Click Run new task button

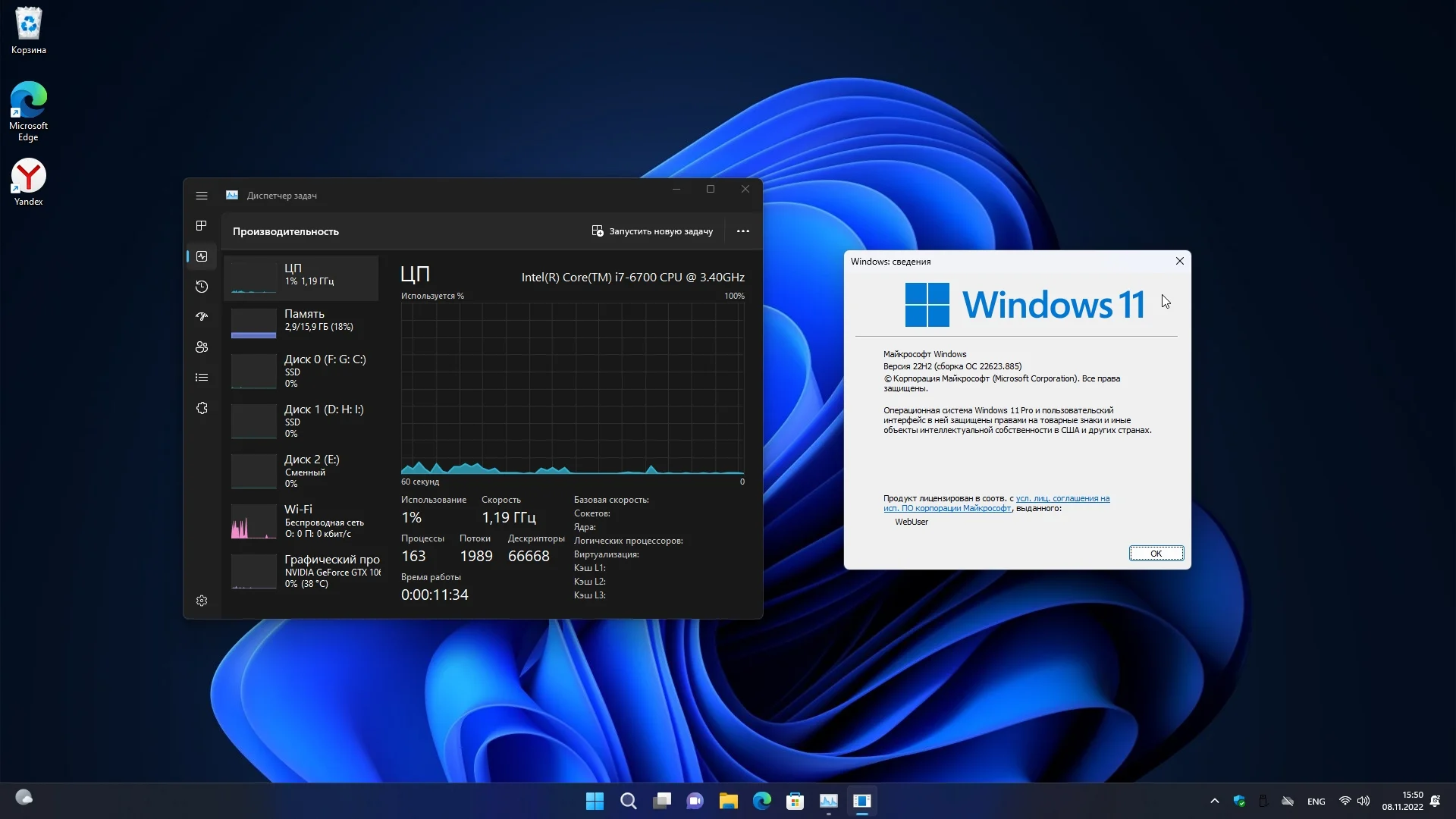652,231
